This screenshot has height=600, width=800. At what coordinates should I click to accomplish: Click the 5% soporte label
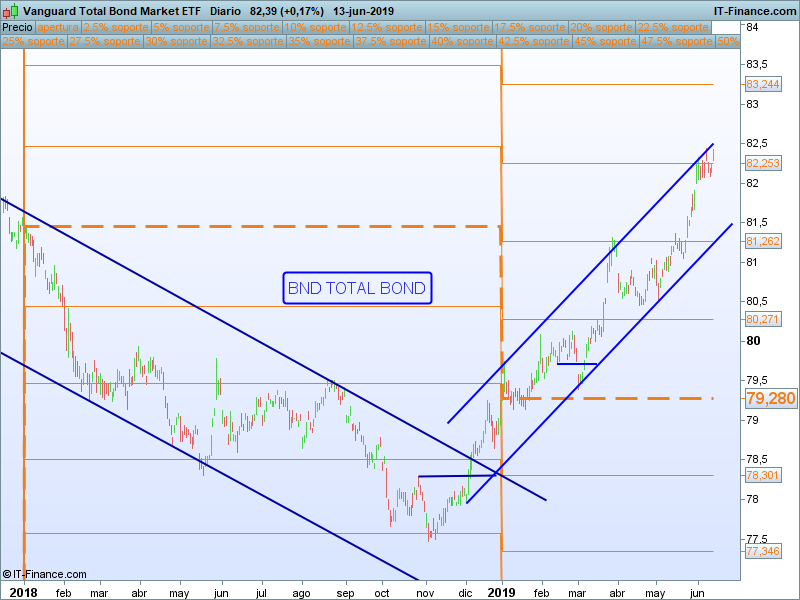click(x=181, y=28)
